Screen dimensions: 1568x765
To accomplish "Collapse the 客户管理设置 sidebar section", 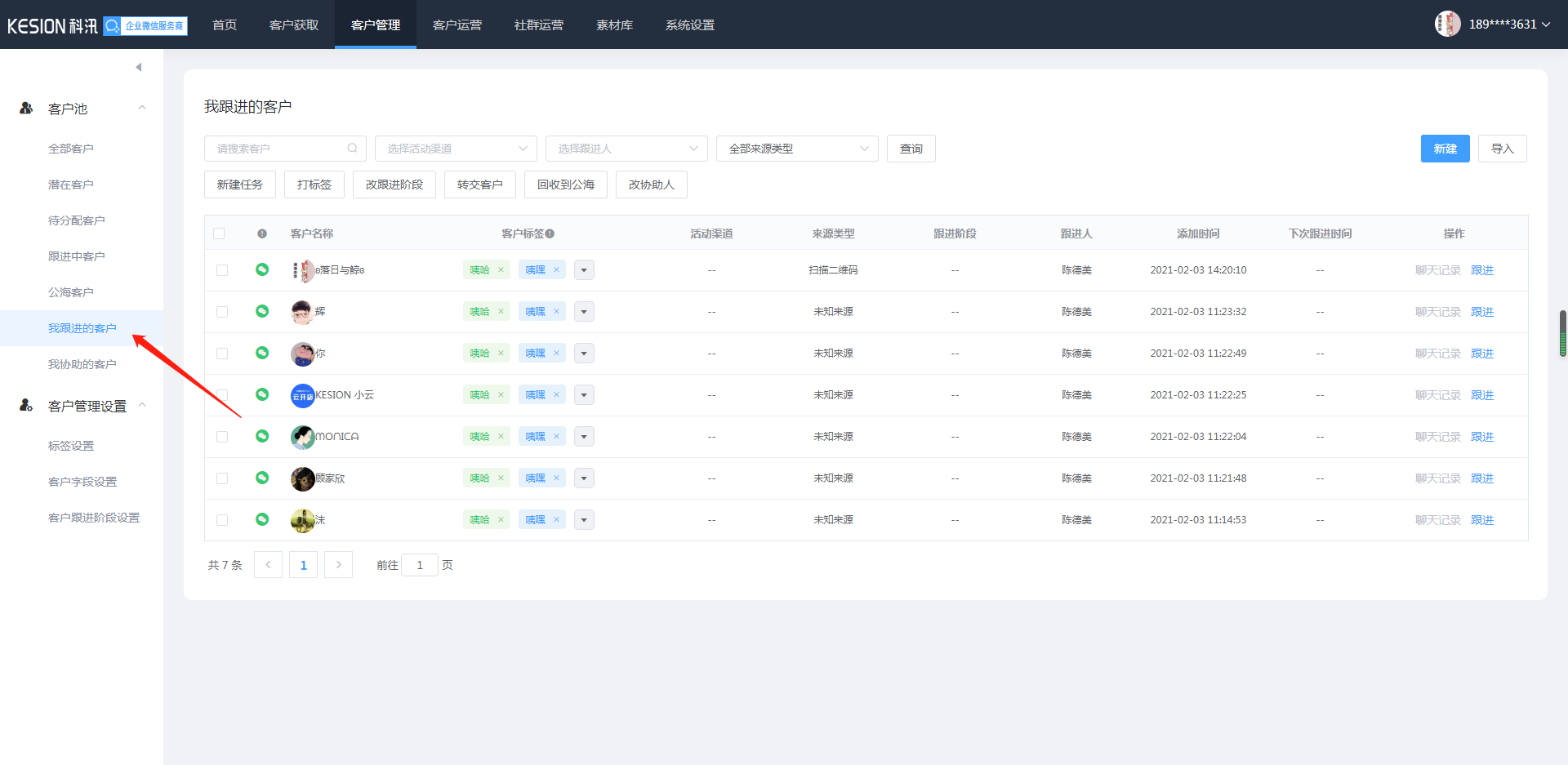I will click(142, 405).
